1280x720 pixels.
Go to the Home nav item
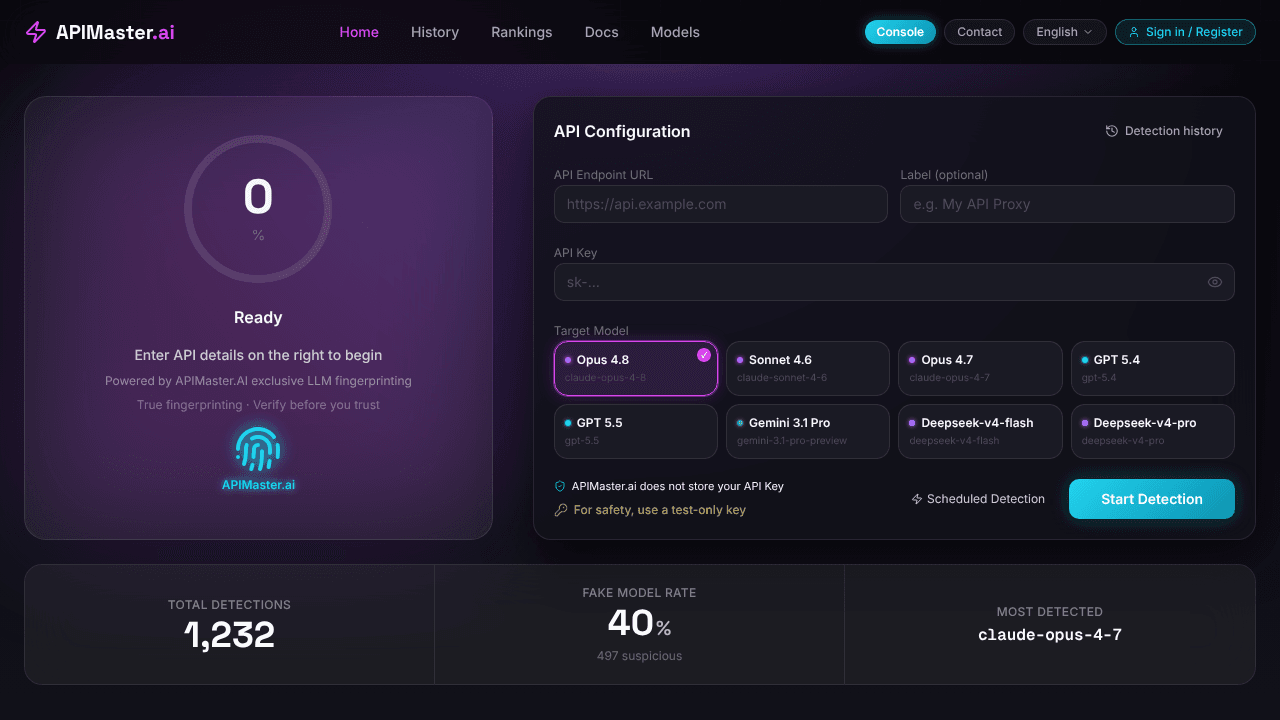(x=359, y=32)
